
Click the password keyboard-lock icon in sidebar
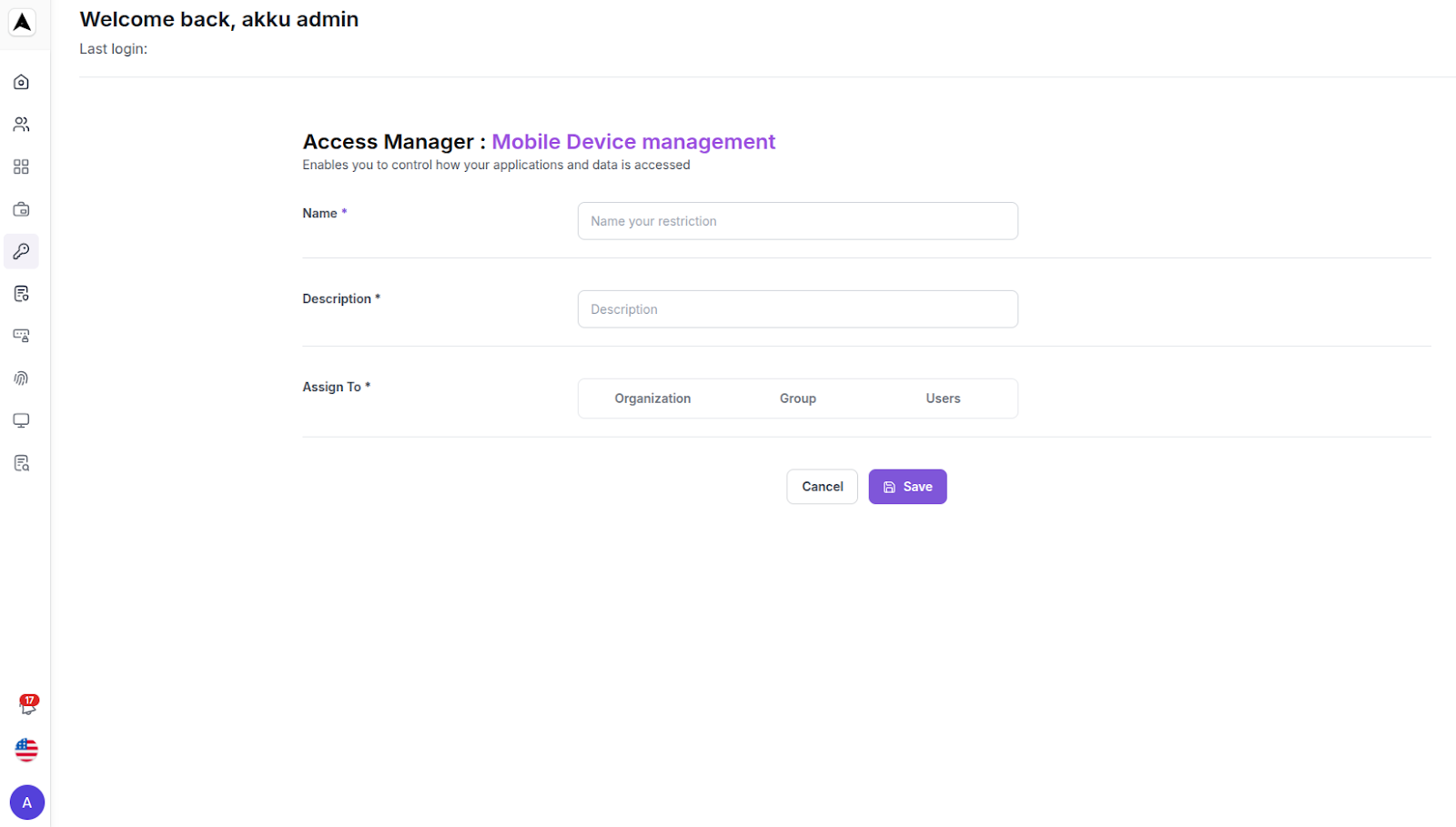tap(20, 335)
